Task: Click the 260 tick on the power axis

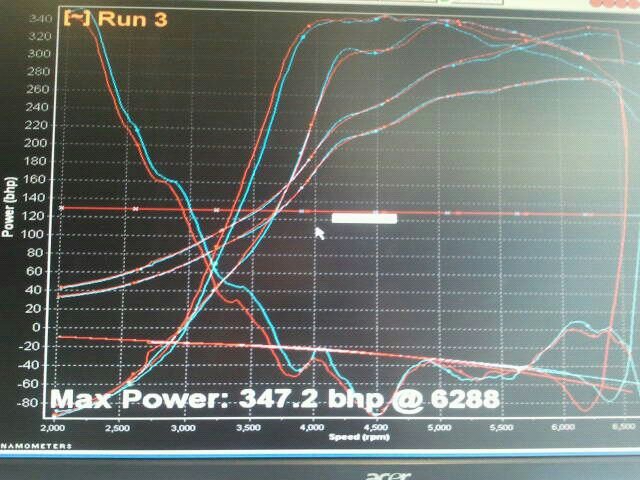Action: pyautogui.click(x=38, y=90)
